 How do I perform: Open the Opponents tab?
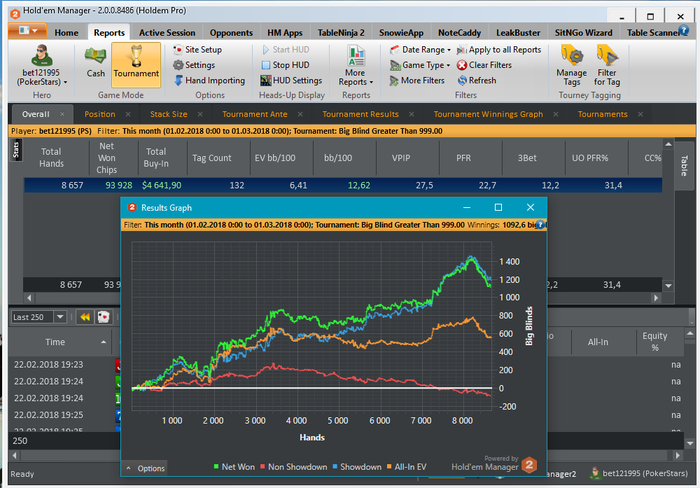click(x=231, y=33)
